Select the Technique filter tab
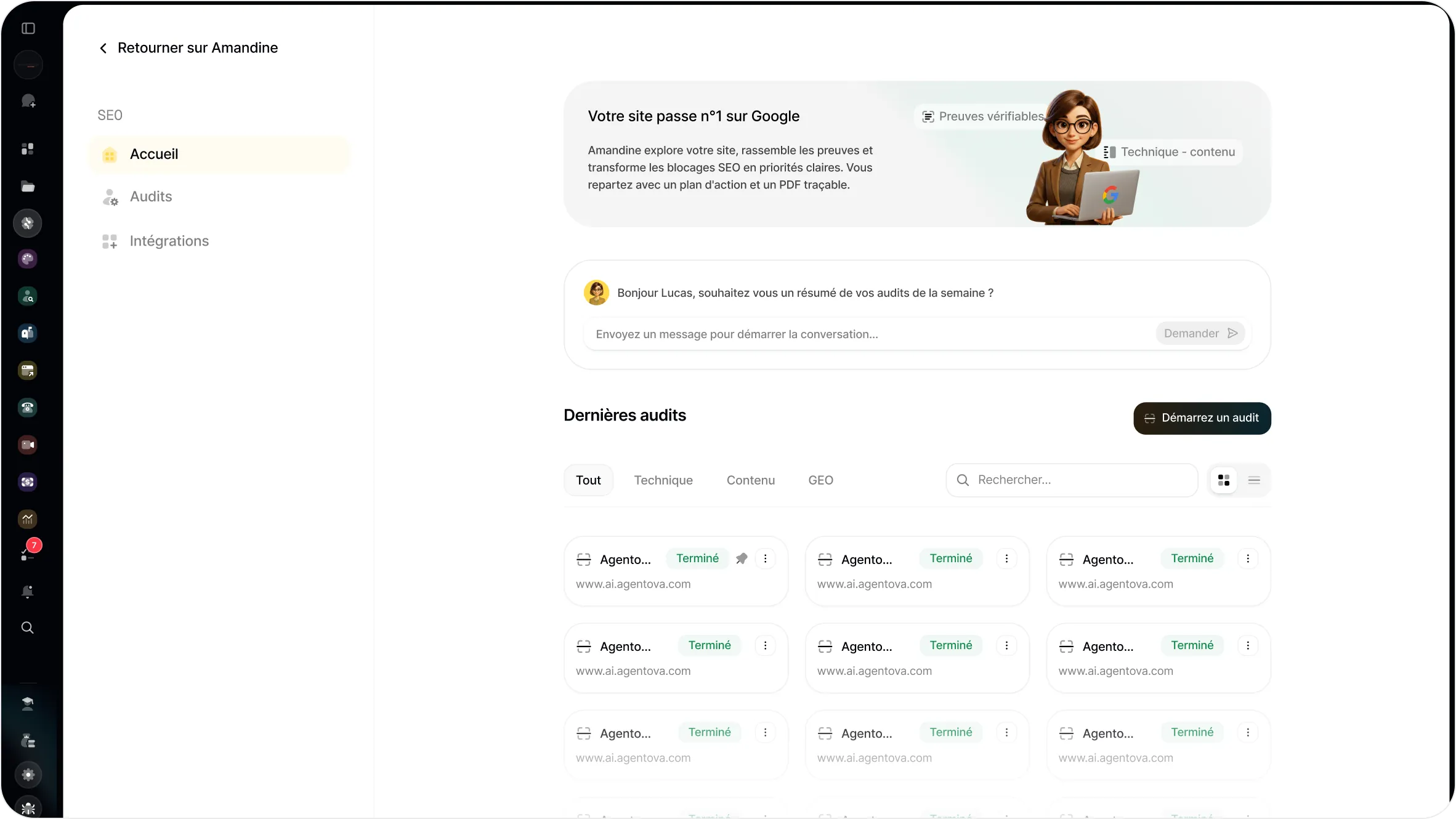Image resolution: width=1456 pixels, height=819 pixels. pyautogui.click(x=663, y=480)
